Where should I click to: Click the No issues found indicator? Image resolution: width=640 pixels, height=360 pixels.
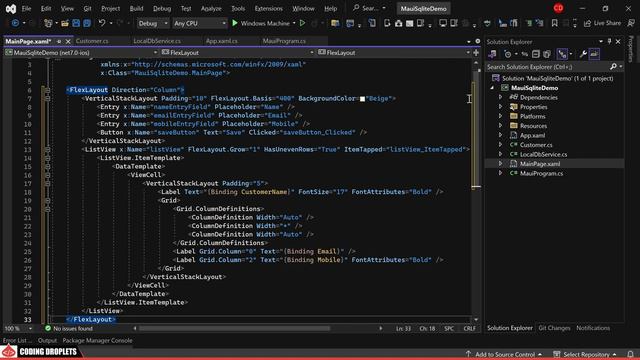coord(69,328)
